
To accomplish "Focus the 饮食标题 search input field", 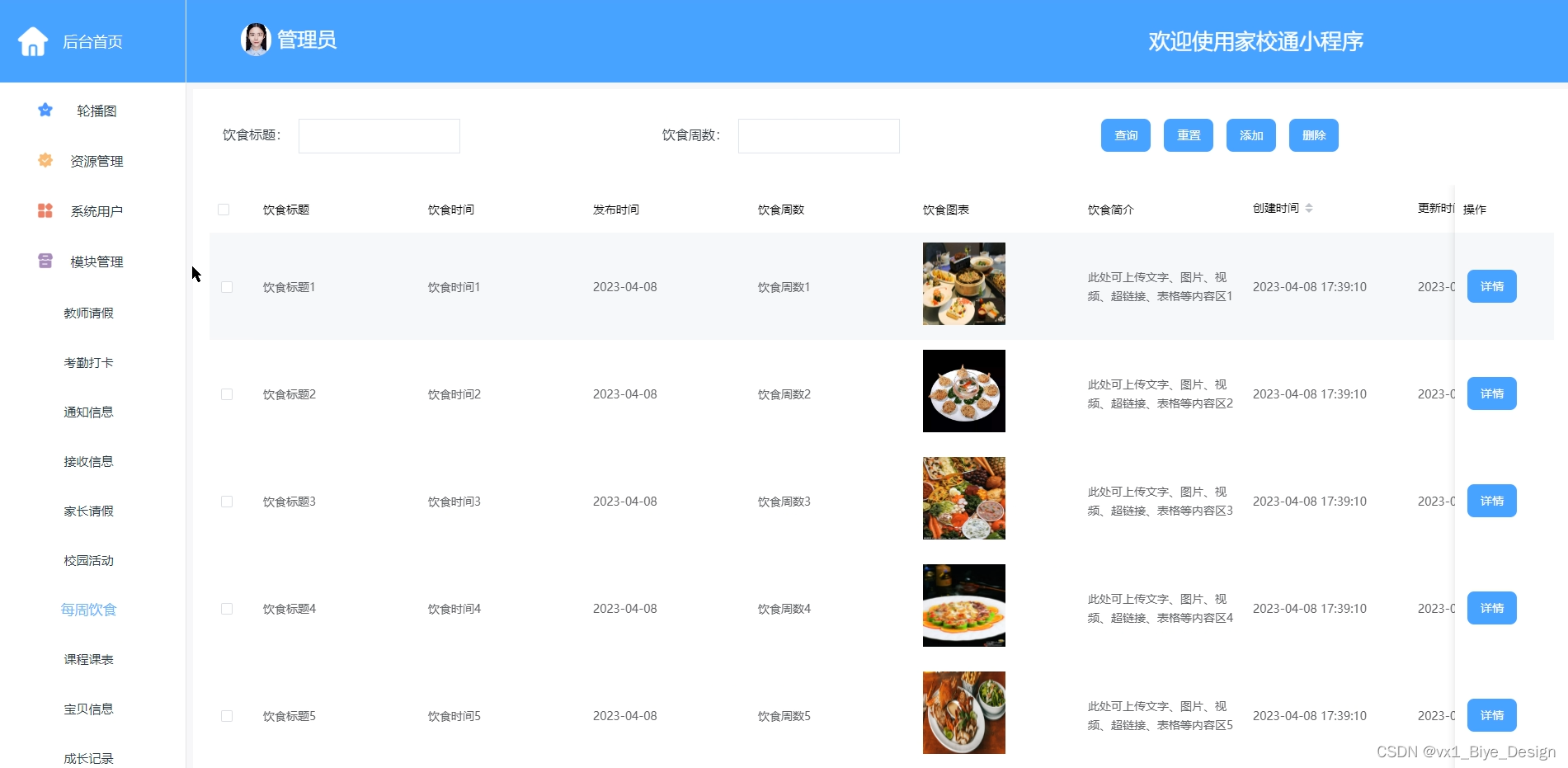I will [x=379, y=136].
